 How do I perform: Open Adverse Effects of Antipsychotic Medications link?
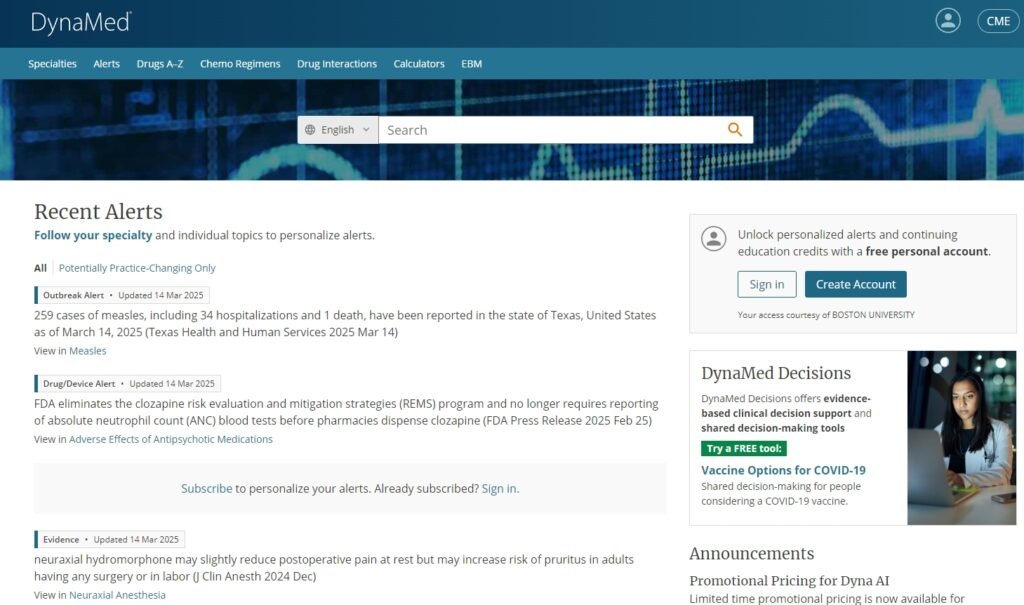pyautogui.click(x=170, y=439)
